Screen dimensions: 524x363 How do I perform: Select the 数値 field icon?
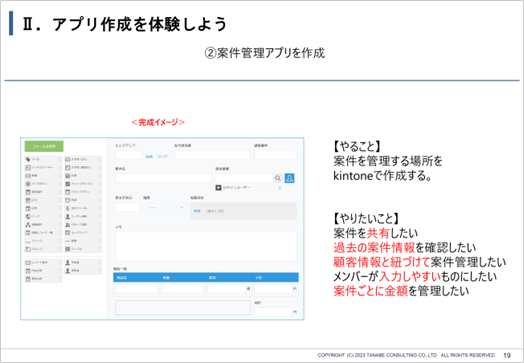point(28,175)
